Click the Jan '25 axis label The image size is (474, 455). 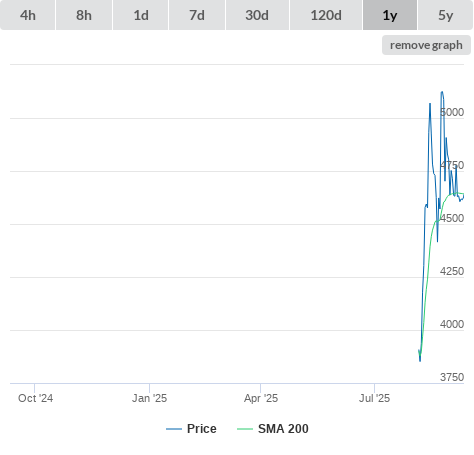click(149, 398)
